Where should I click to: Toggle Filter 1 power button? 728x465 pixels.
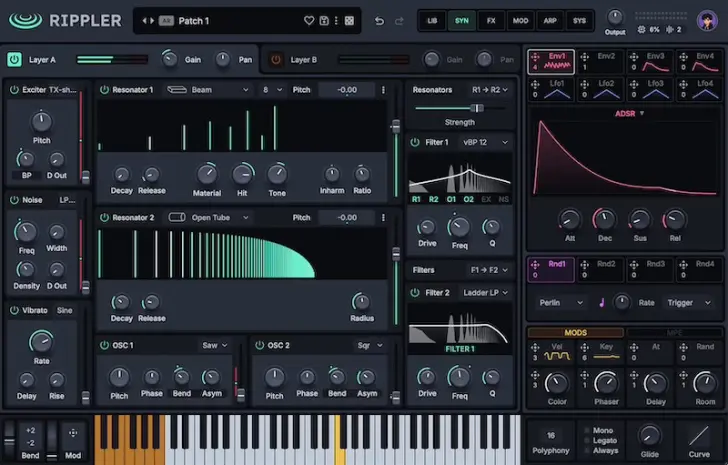[x=415, y=142]
